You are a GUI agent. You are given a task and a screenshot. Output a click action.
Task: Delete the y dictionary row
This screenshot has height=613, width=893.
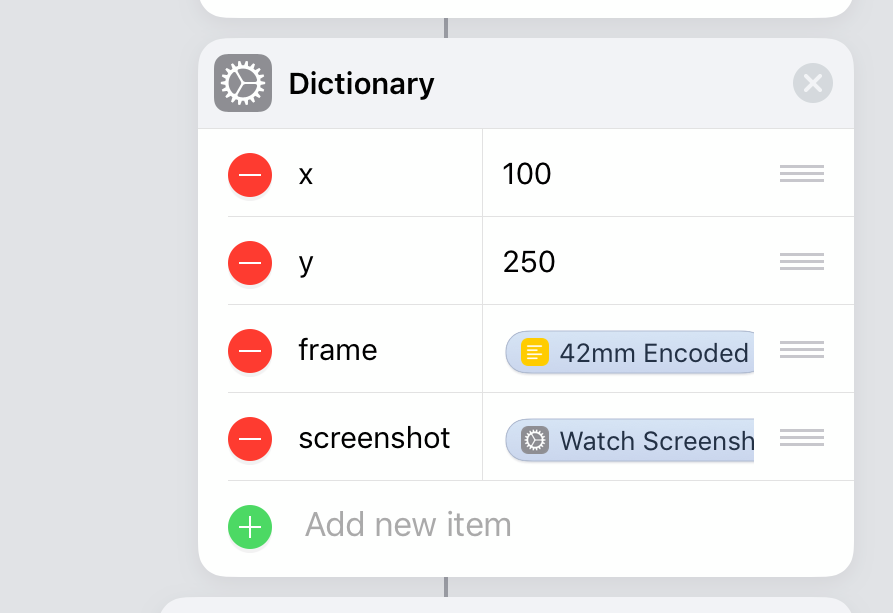pyautogui.click(x=250, y=263)
